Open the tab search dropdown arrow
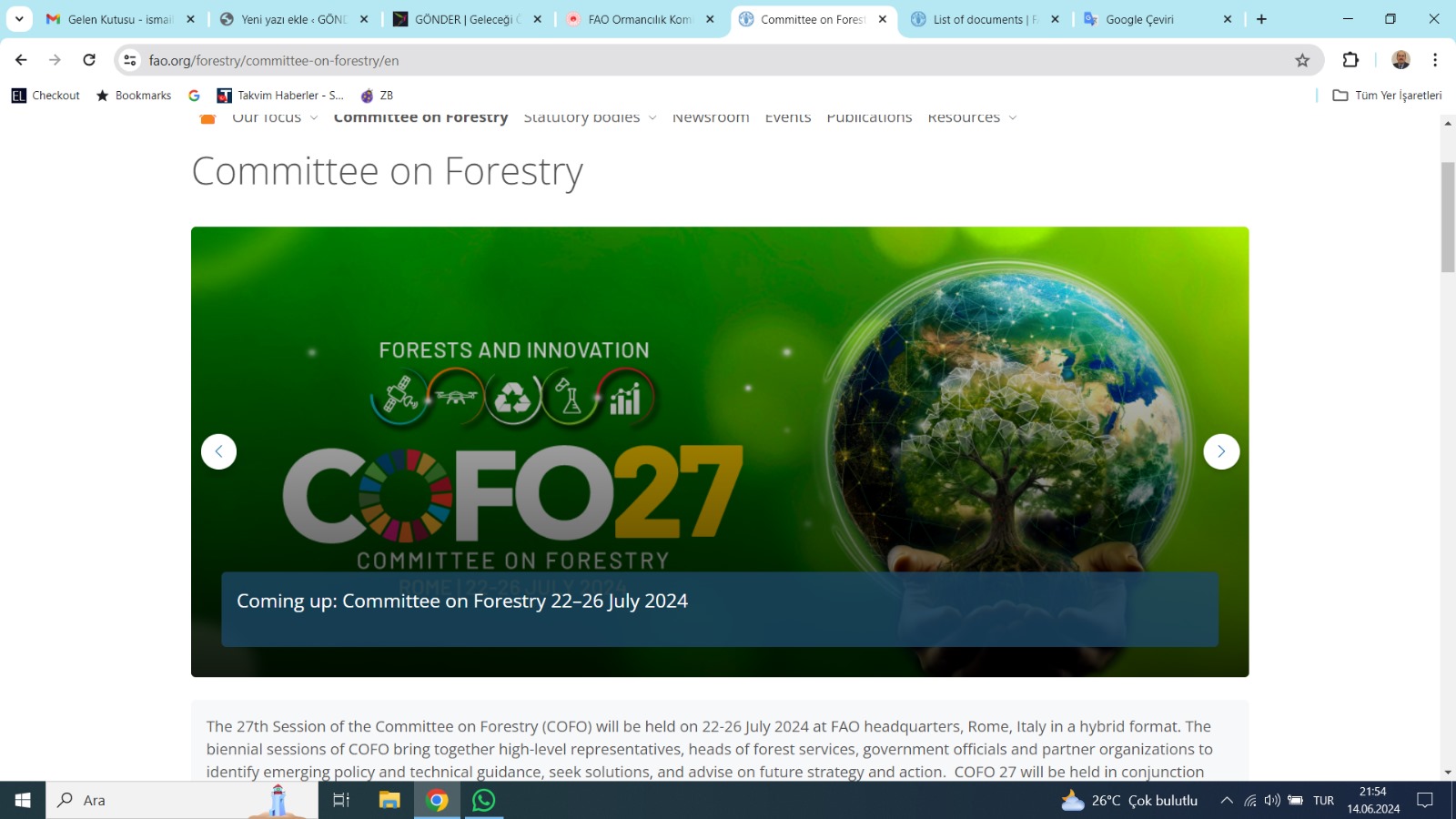Viewport: 1456px width, 819px height. (x=19, y=19)
